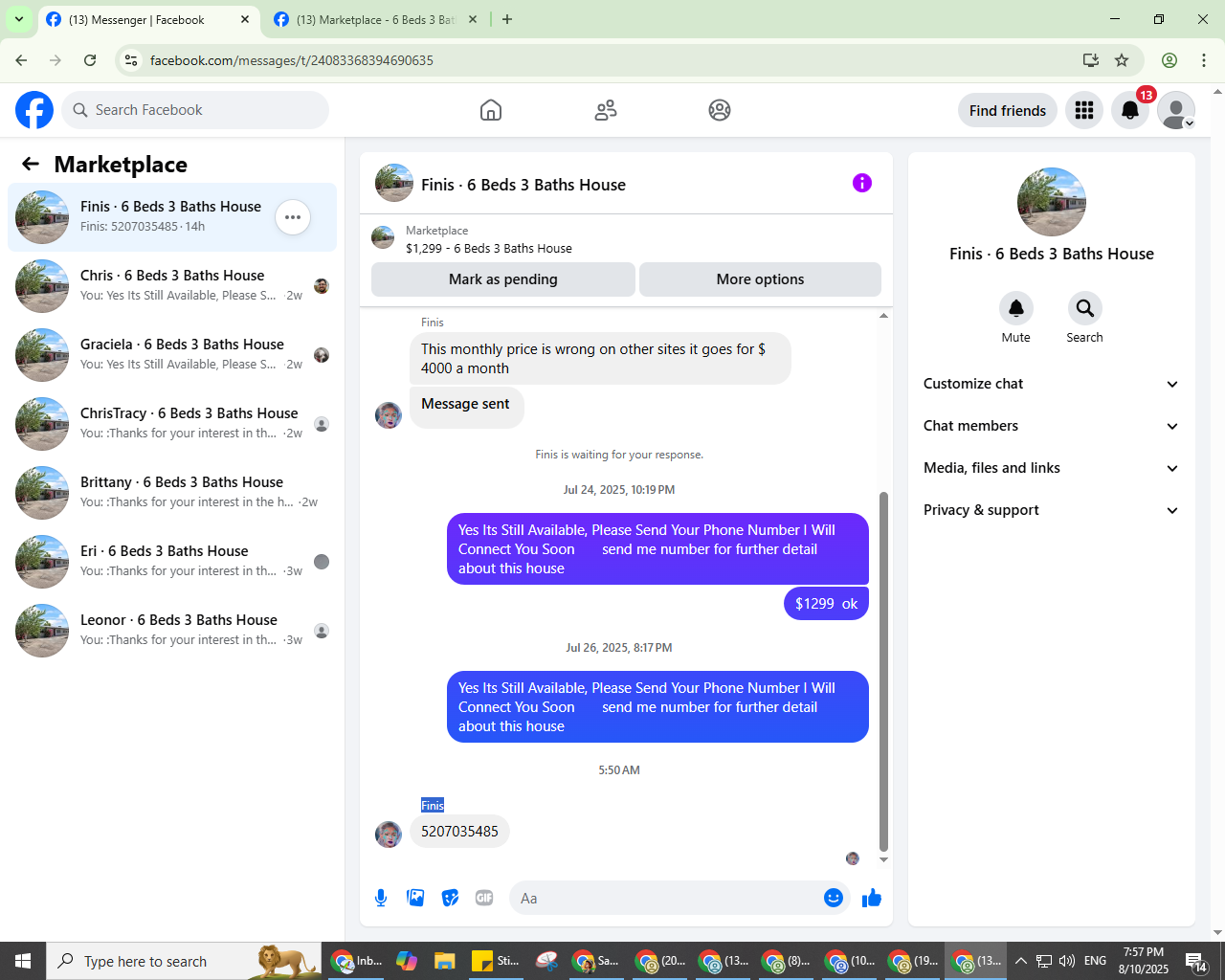
Task: Click the 5207035485 message bubble
Action: (x=459, y=831)
